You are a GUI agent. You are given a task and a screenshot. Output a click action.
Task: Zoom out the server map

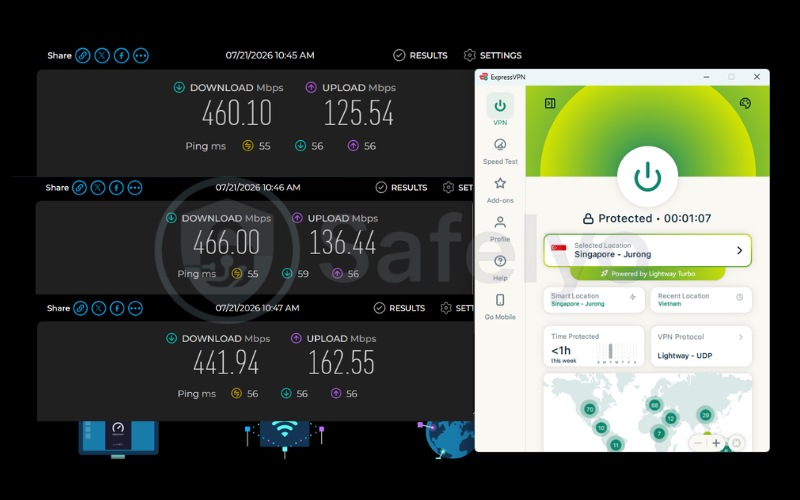point(697,443)
